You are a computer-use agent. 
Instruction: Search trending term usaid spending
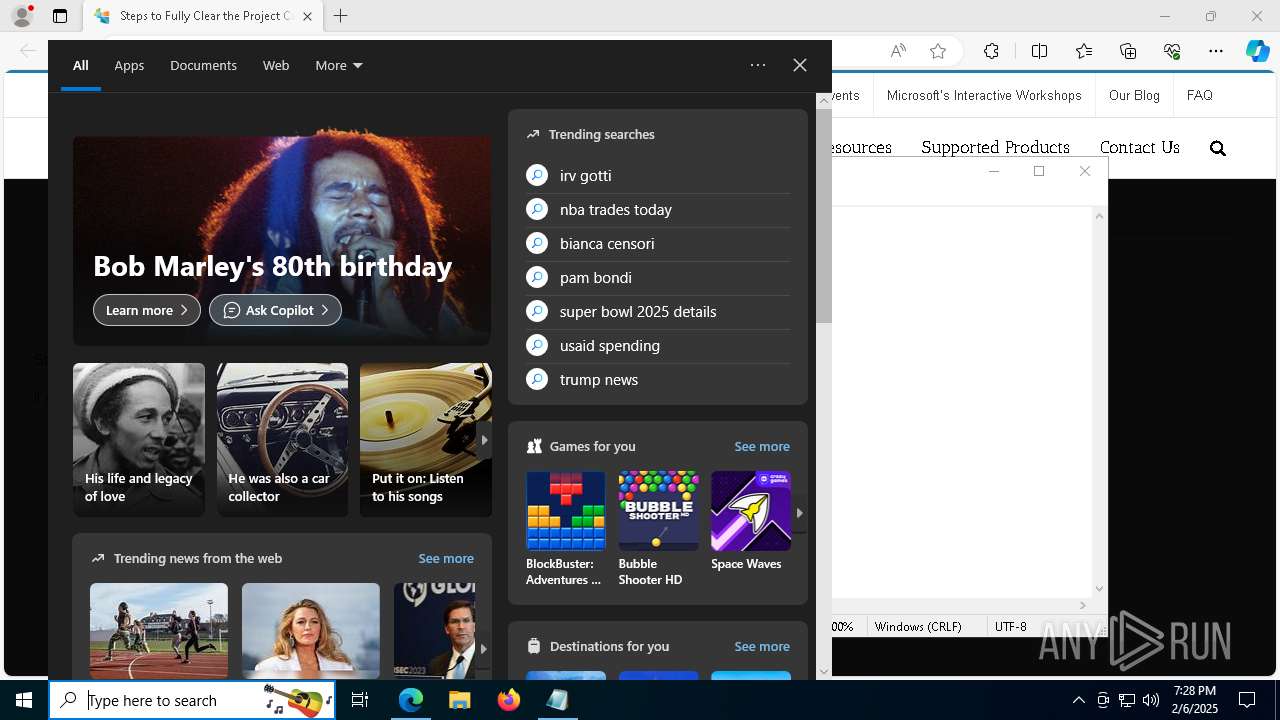[x=658, y=345]
